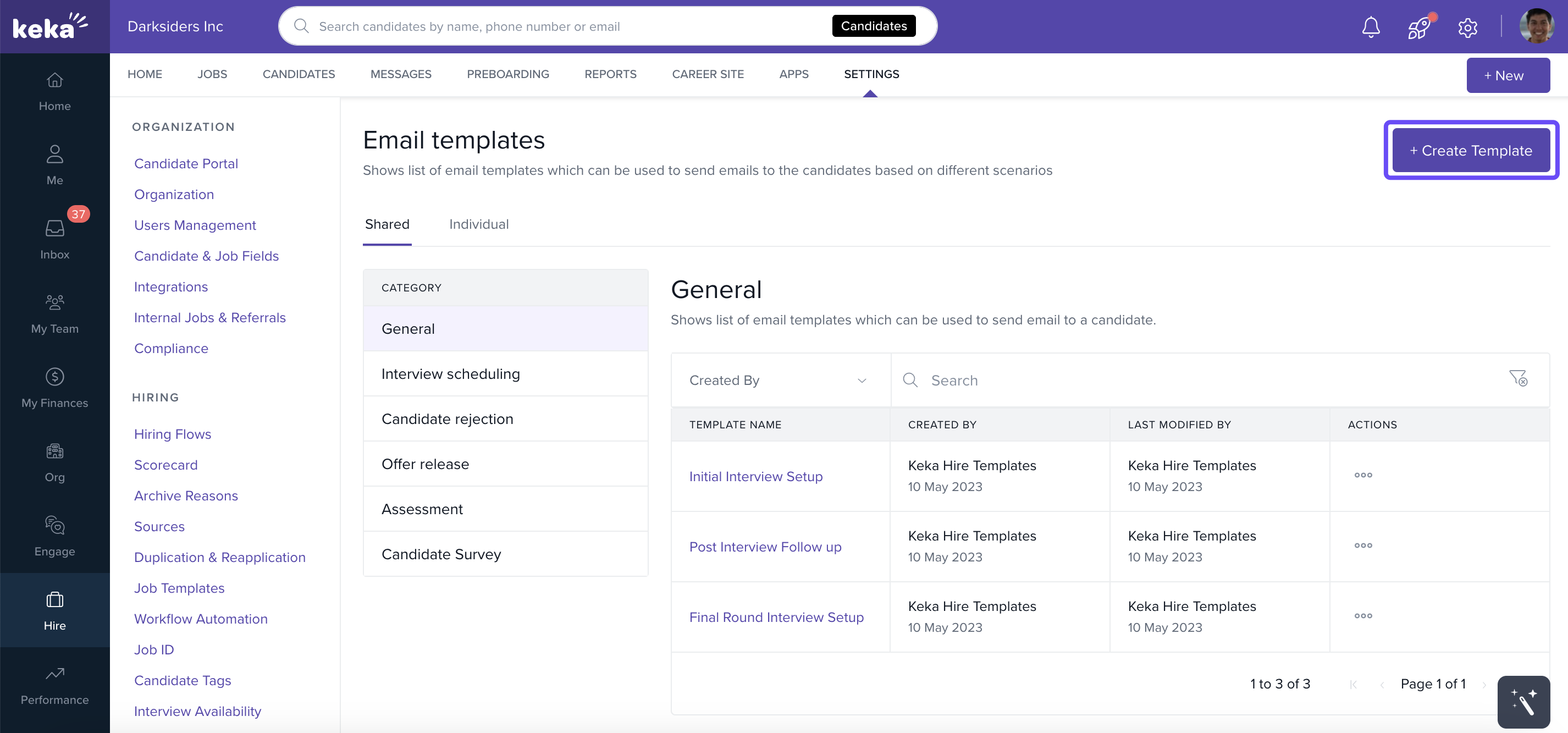
Task: Open the REPORTS menu tab
Action: pyautogui.click(x=610, y=74)
